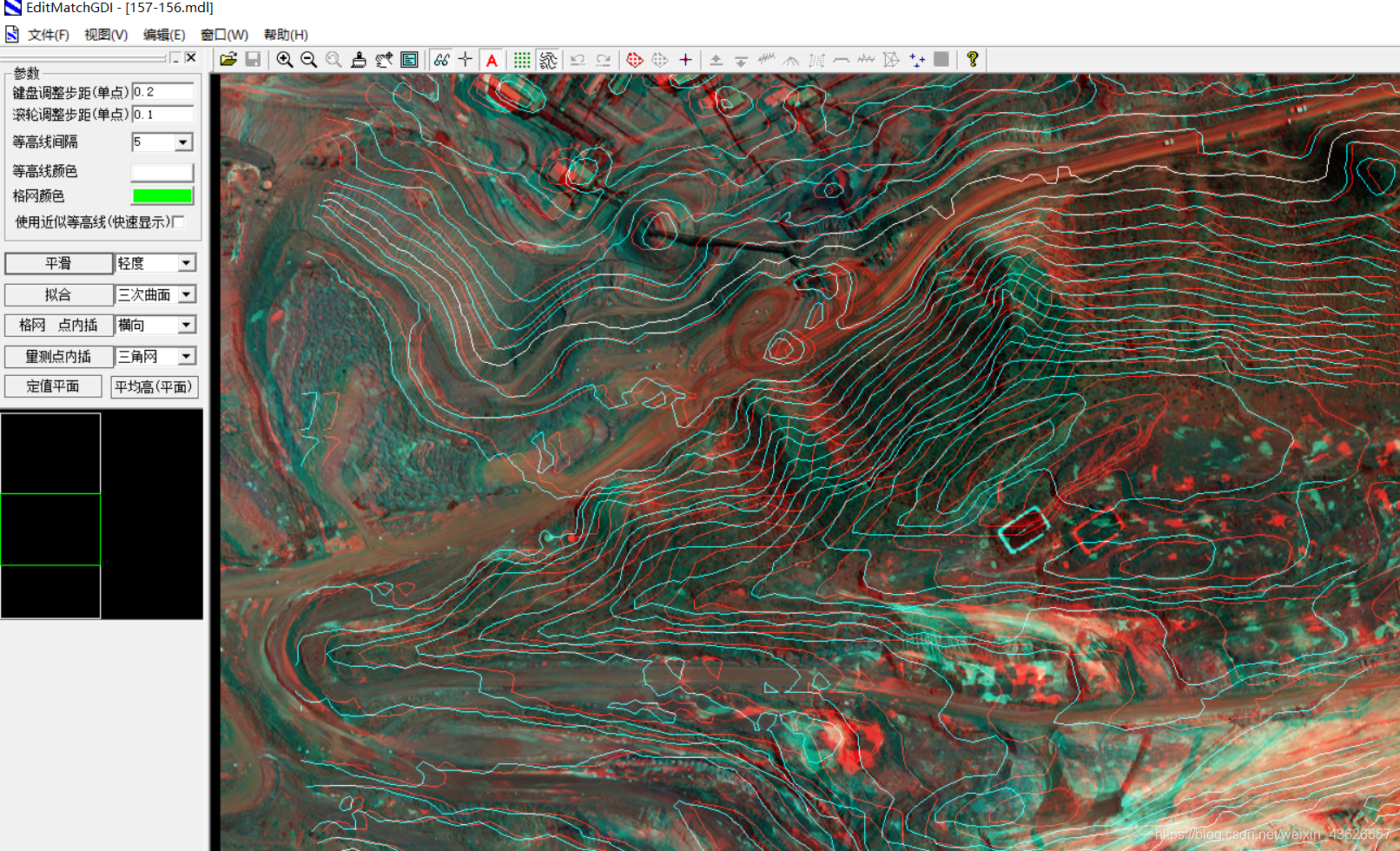Click the zoom out magnifier icon
1400x851 pixels.
308,60
